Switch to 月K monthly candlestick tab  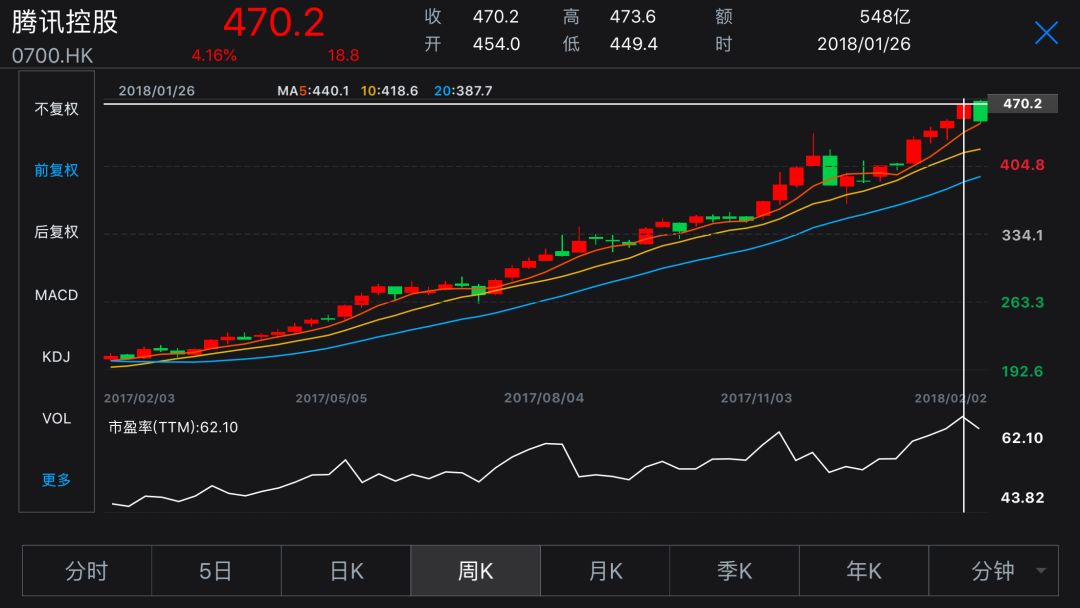pyautogui.click(x=605, y=571)
